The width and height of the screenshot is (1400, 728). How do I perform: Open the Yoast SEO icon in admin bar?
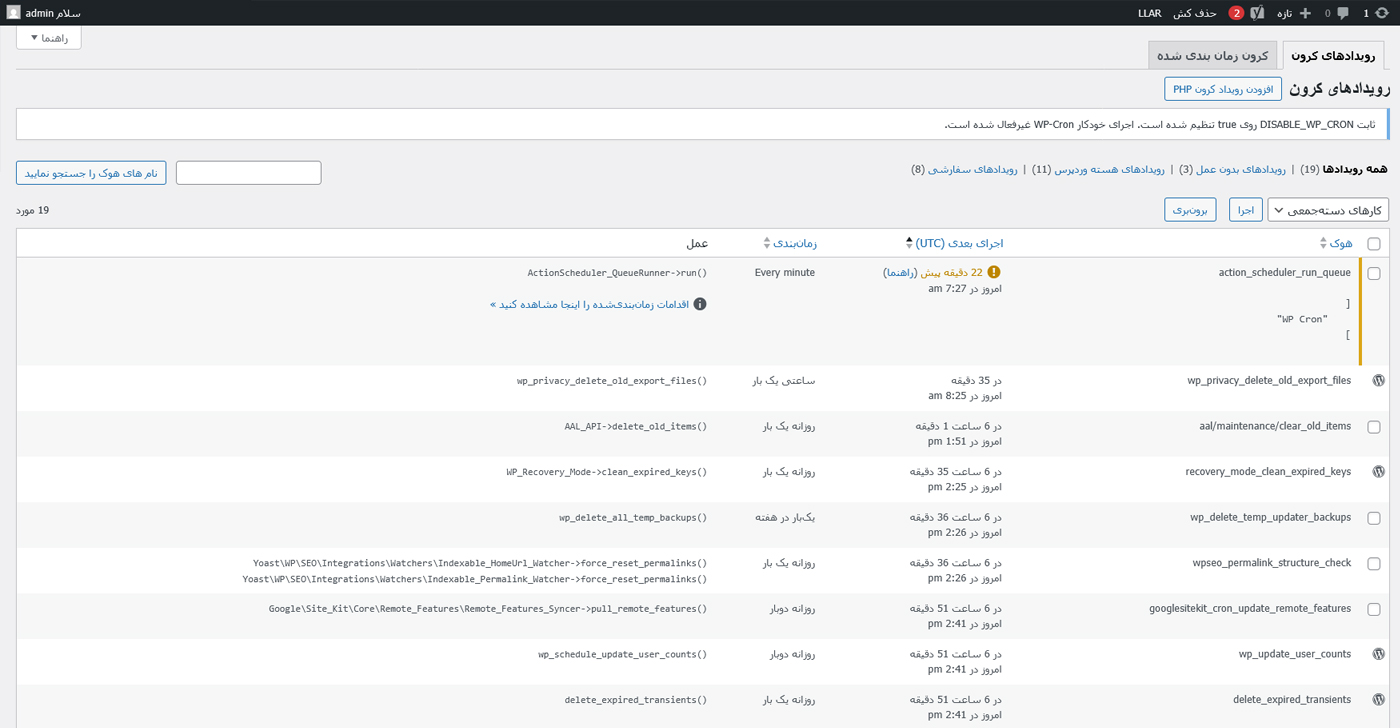tap(1257, 13)
